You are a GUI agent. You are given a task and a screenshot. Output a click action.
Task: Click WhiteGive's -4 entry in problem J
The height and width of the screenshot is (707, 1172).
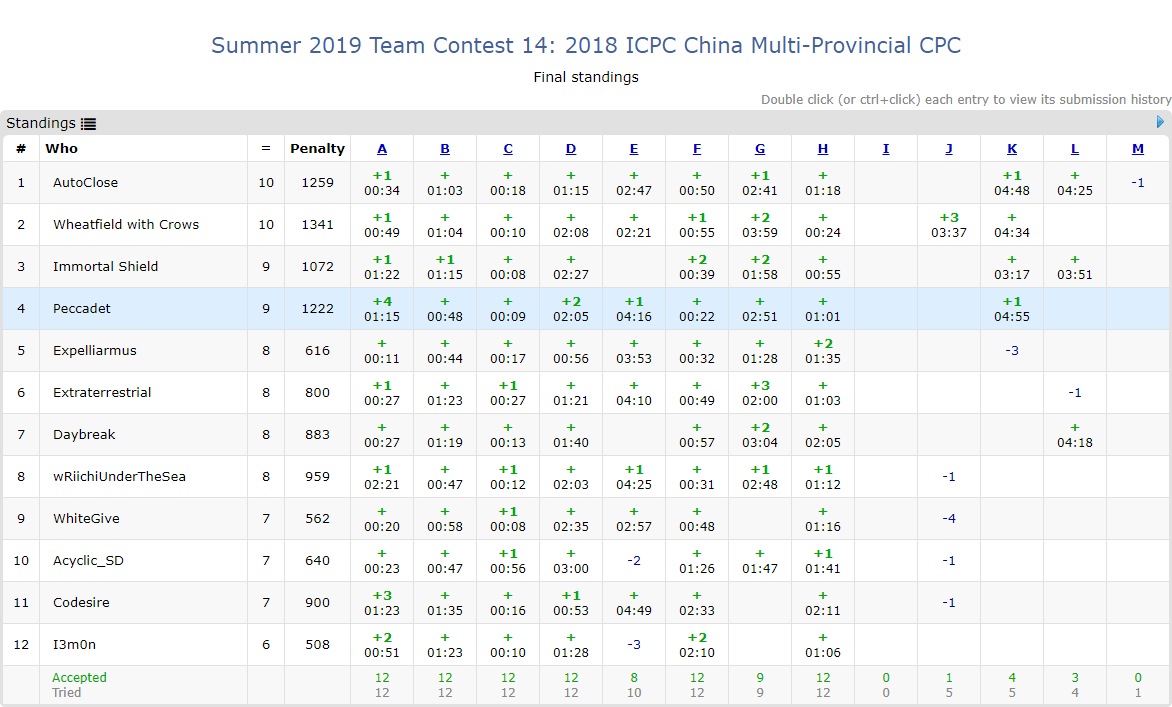[949, 519]
